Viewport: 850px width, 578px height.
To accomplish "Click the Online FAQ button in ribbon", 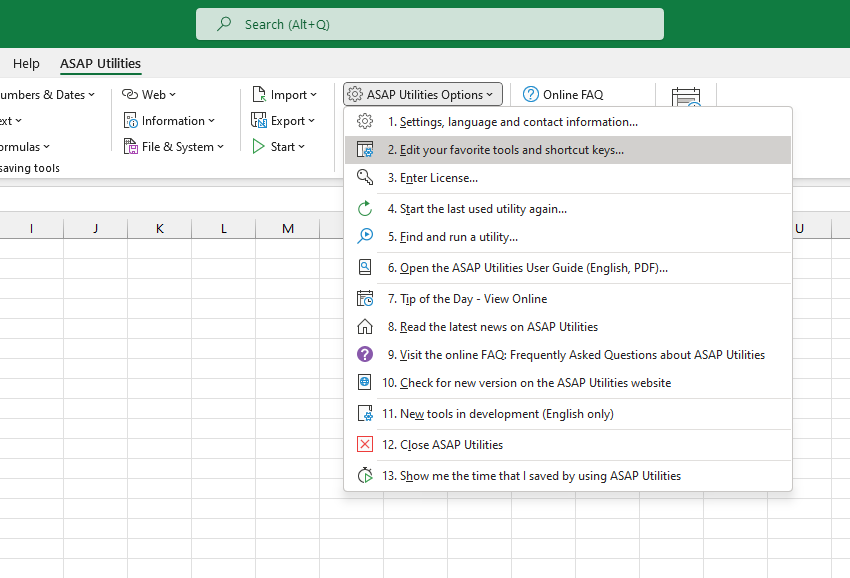I will click(563, 94).
